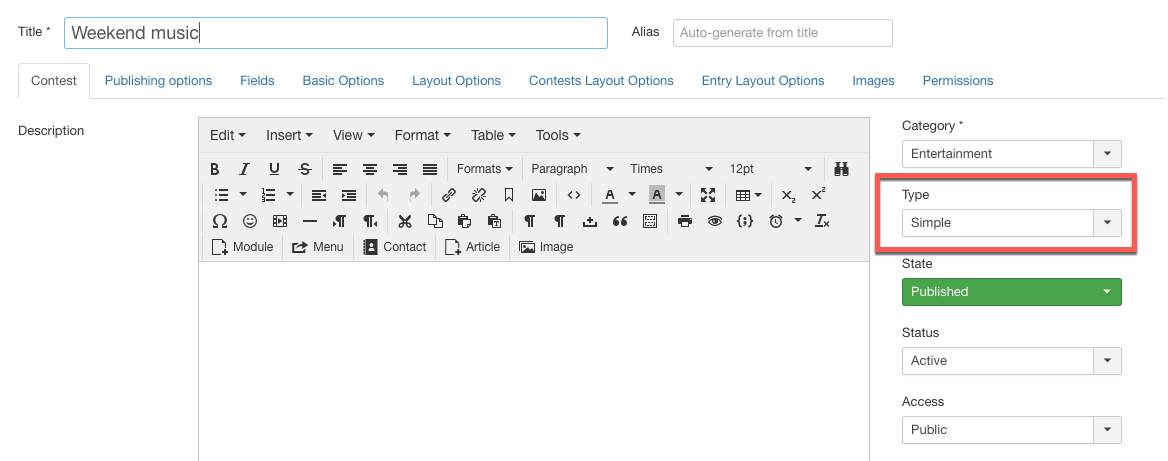Switch to the Publishing options tab

pos(158,80)
